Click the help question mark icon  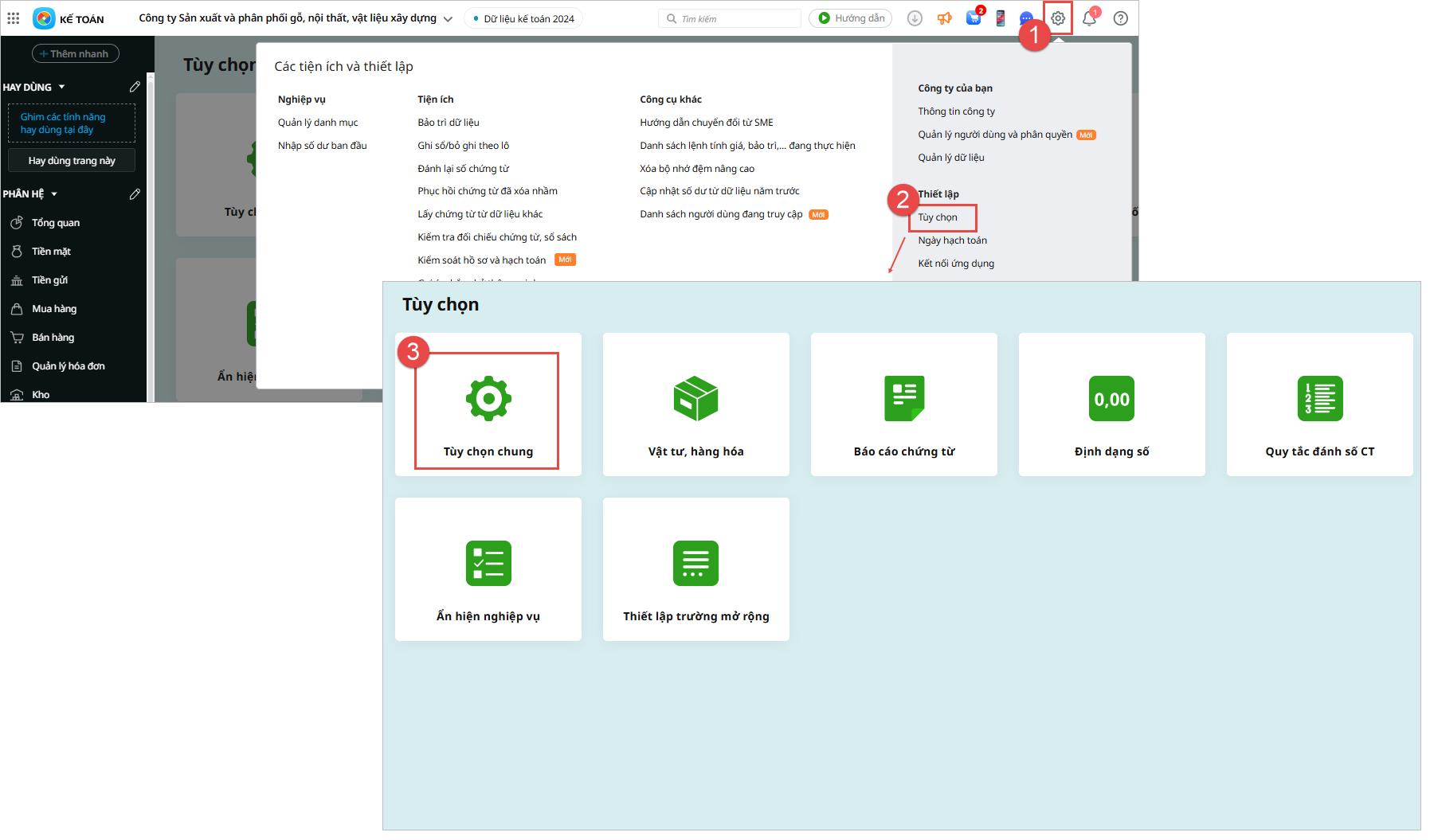coord(1120,18)
